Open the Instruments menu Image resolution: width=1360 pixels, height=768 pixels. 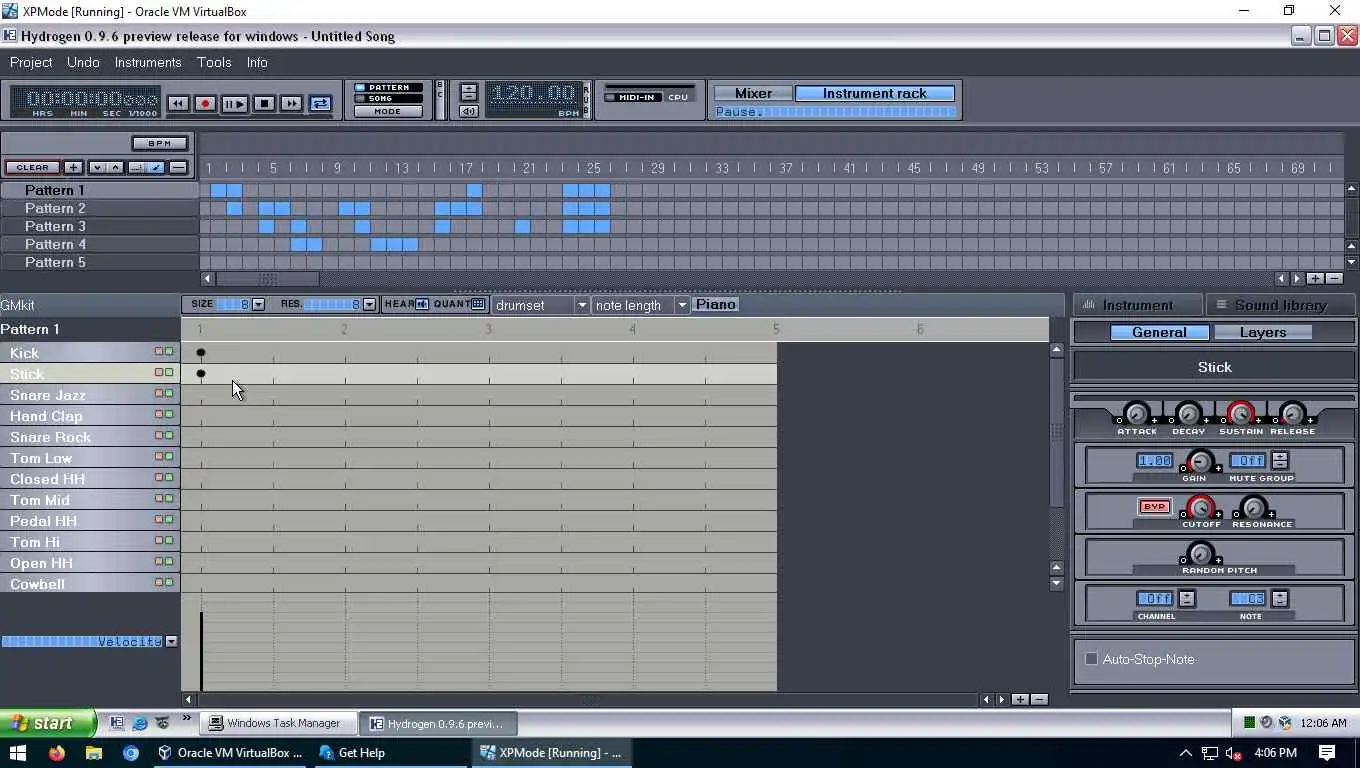tap(148, 62)
